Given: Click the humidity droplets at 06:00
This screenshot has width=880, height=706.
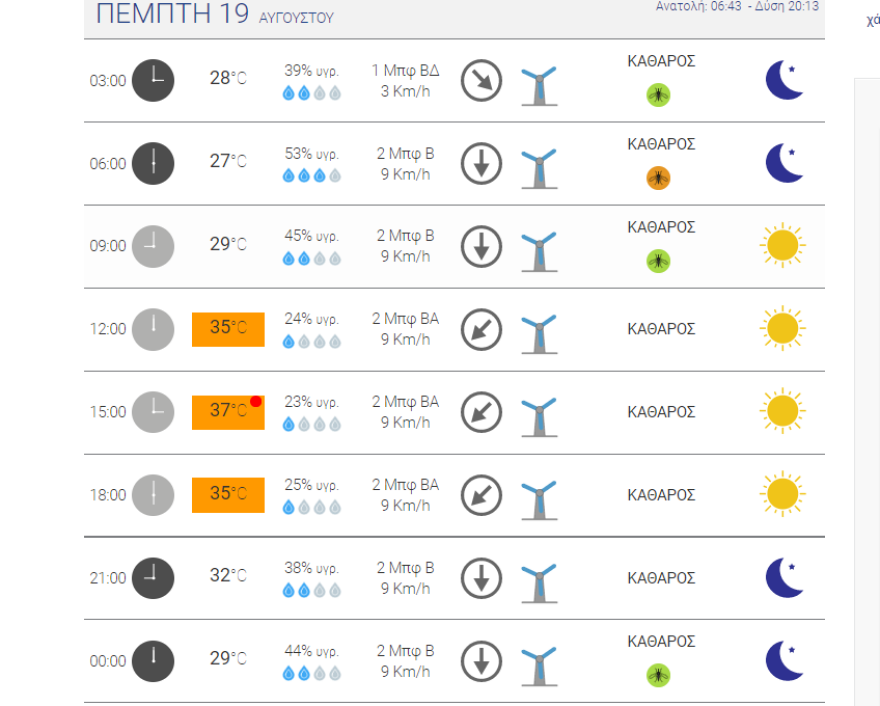Looking at the screenshot, I should 312,175.
